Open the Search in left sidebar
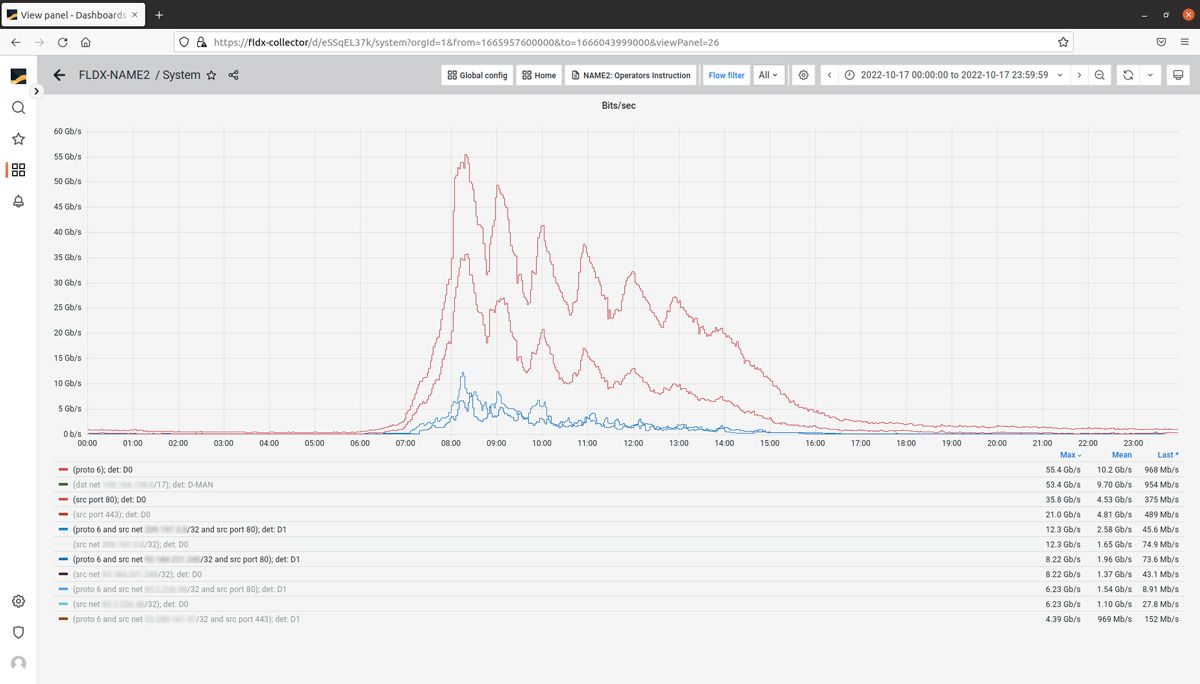The image size is (1200, 684). (18, 107)
